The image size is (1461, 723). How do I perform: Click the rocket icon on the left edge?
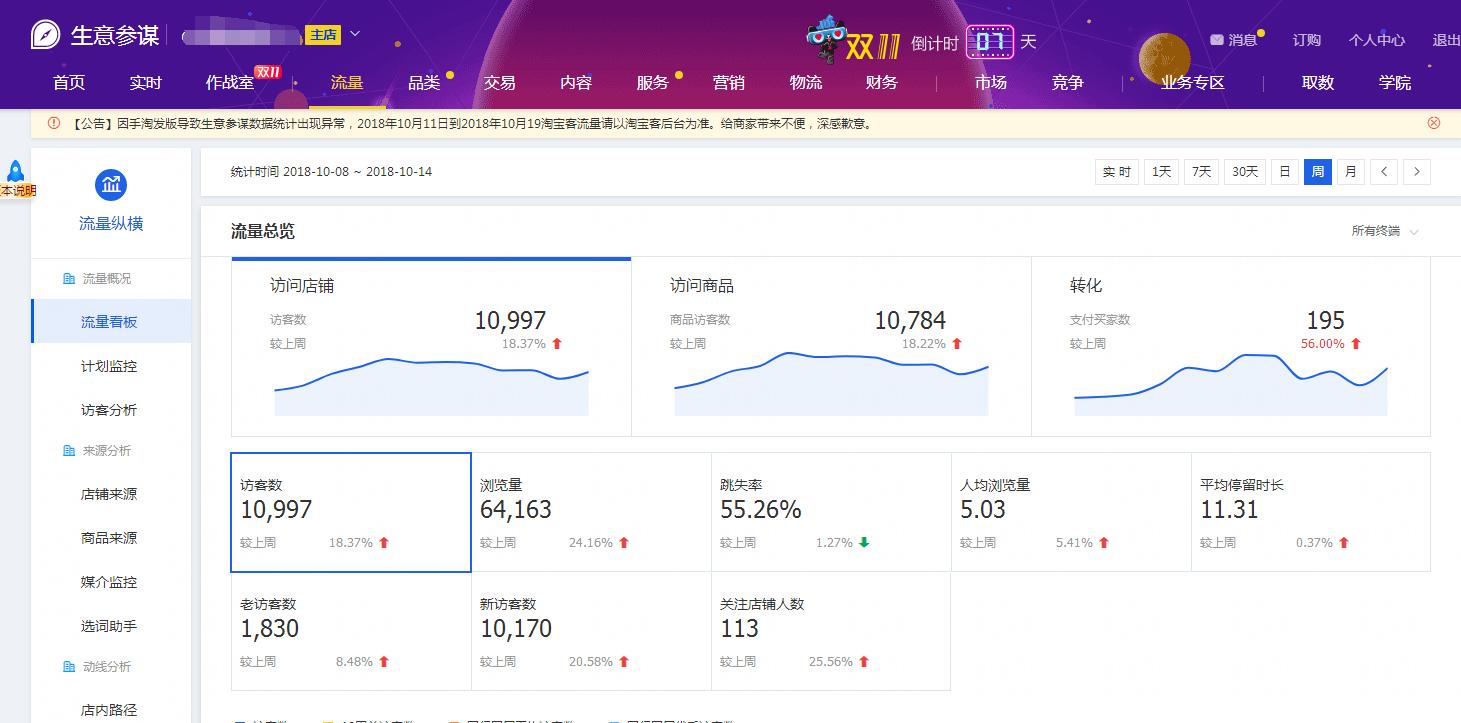tap(16, 171)
